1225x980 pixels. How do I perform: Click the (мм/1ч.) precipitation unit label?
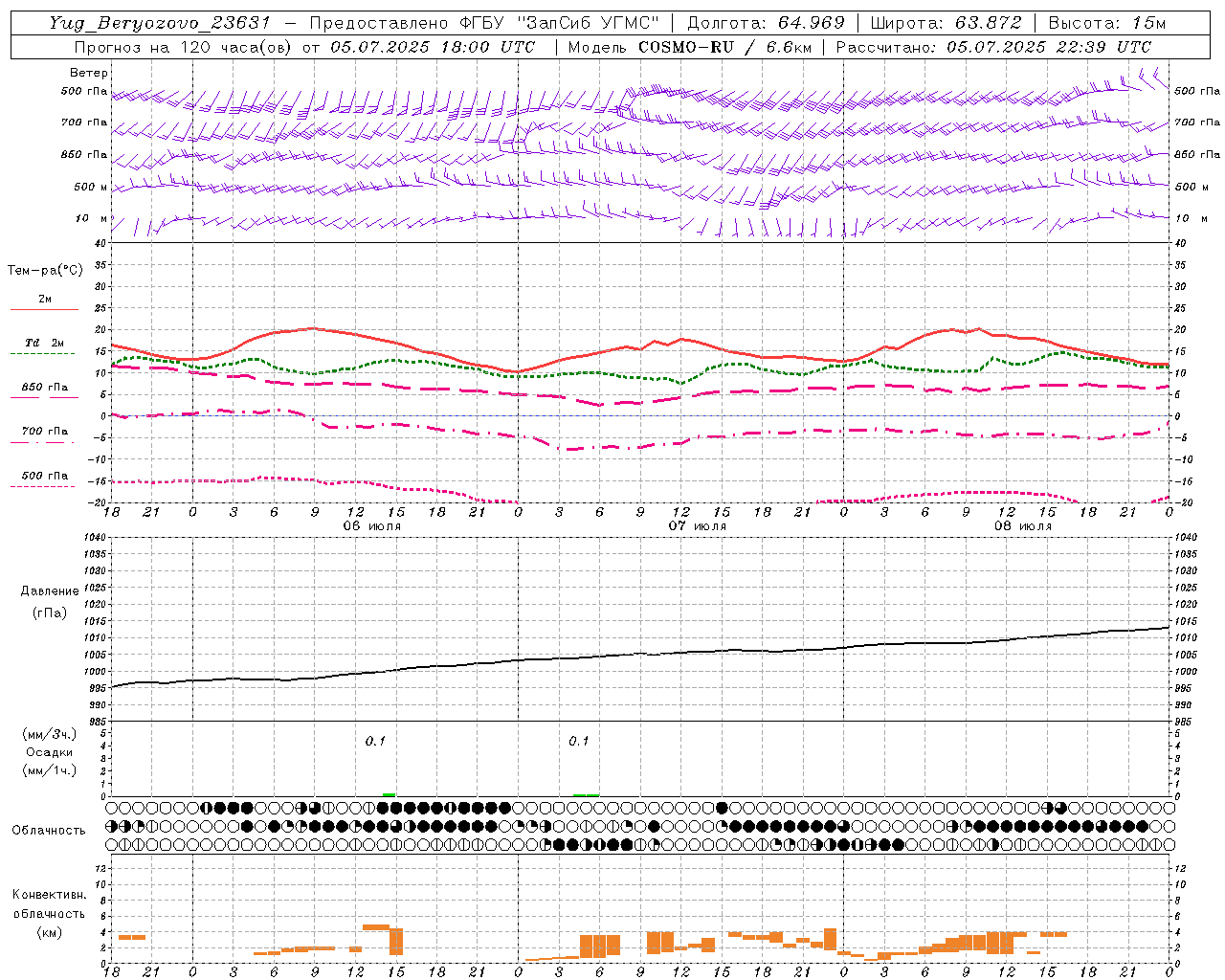point(50,770)
